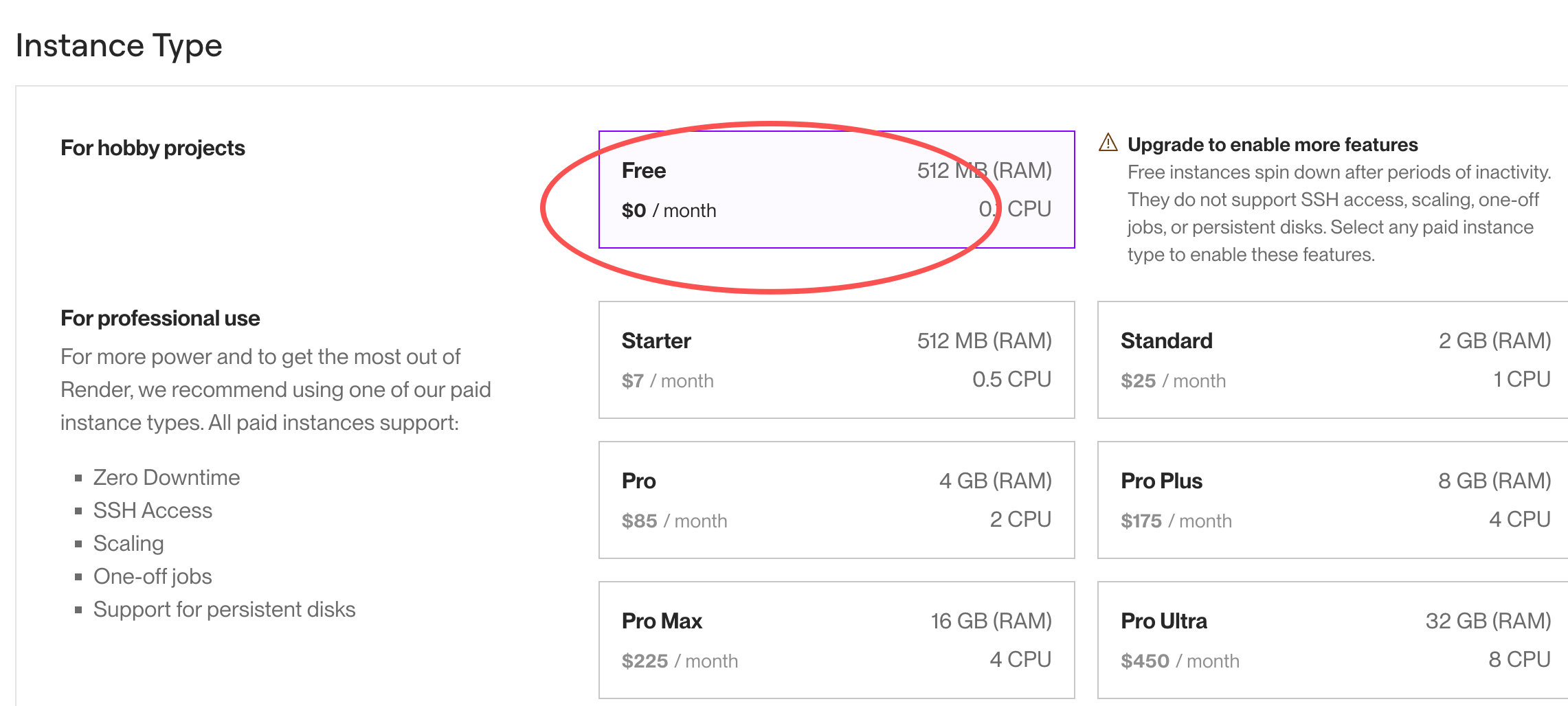Click the $450 / month price label
The width and height of the screenshot is (1568, 706).
coord(1180,661)
